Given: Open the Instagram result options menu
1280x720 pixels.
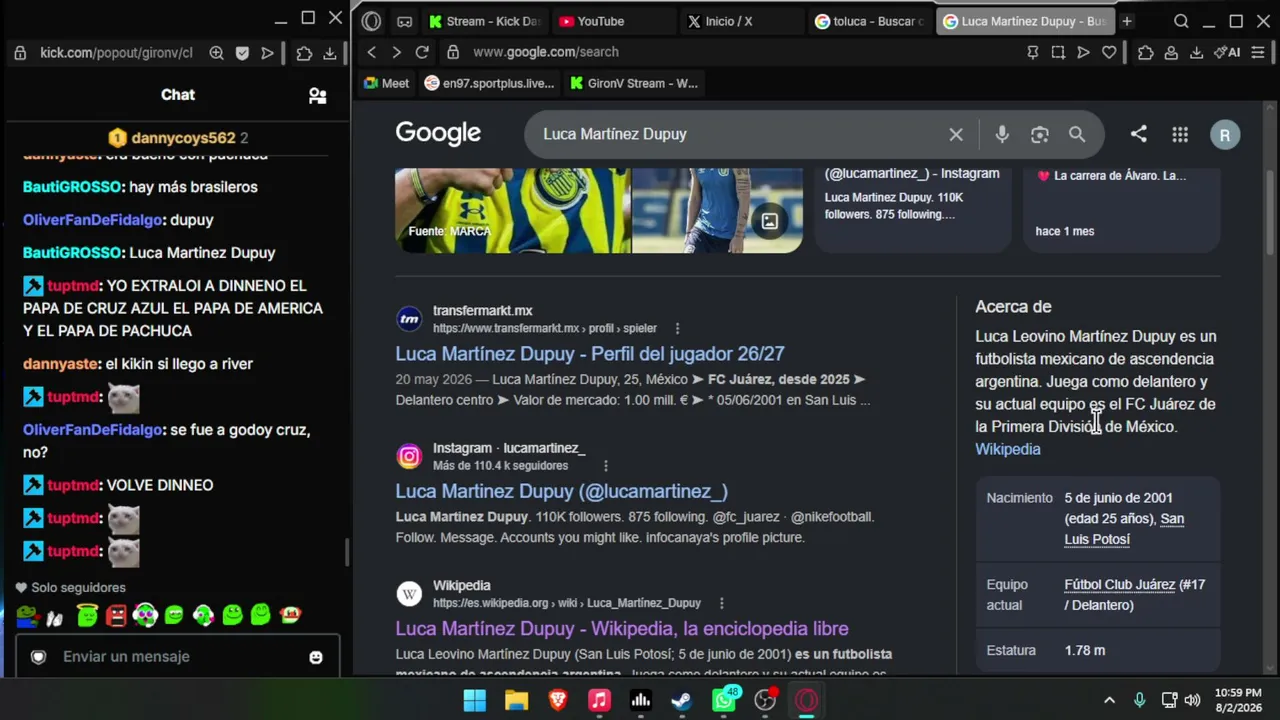Looking at the screenshot, I should click(605, 465).
